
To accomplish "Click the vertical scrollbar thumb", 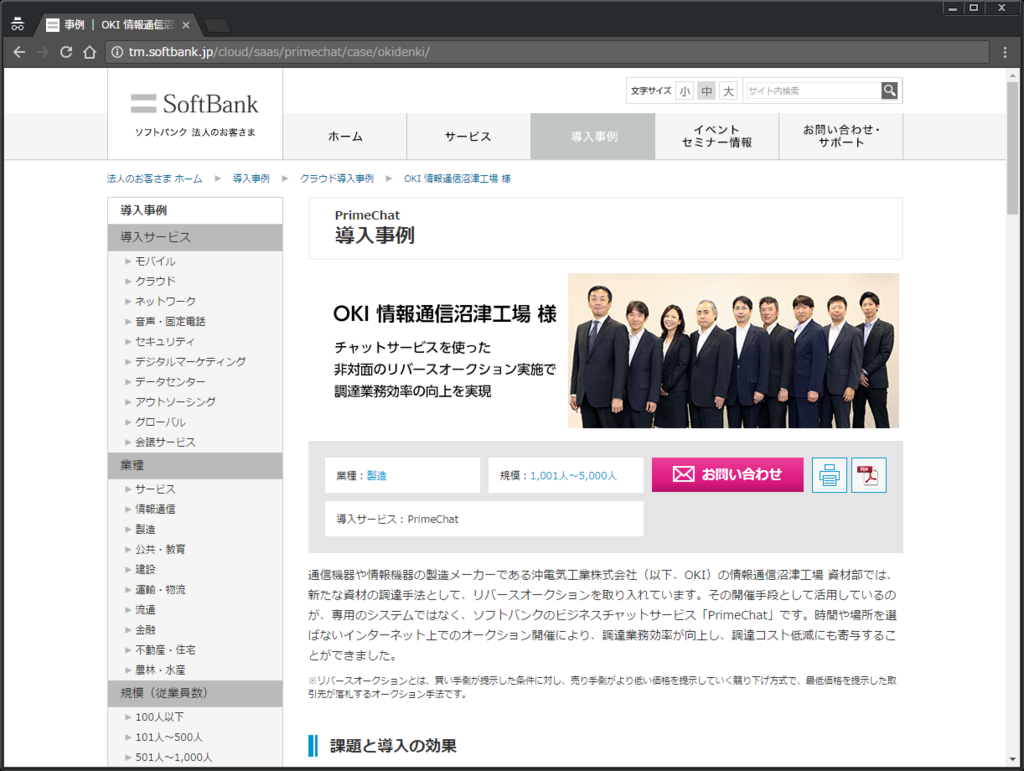I will pyautogui.click(x=1012, y=148).
